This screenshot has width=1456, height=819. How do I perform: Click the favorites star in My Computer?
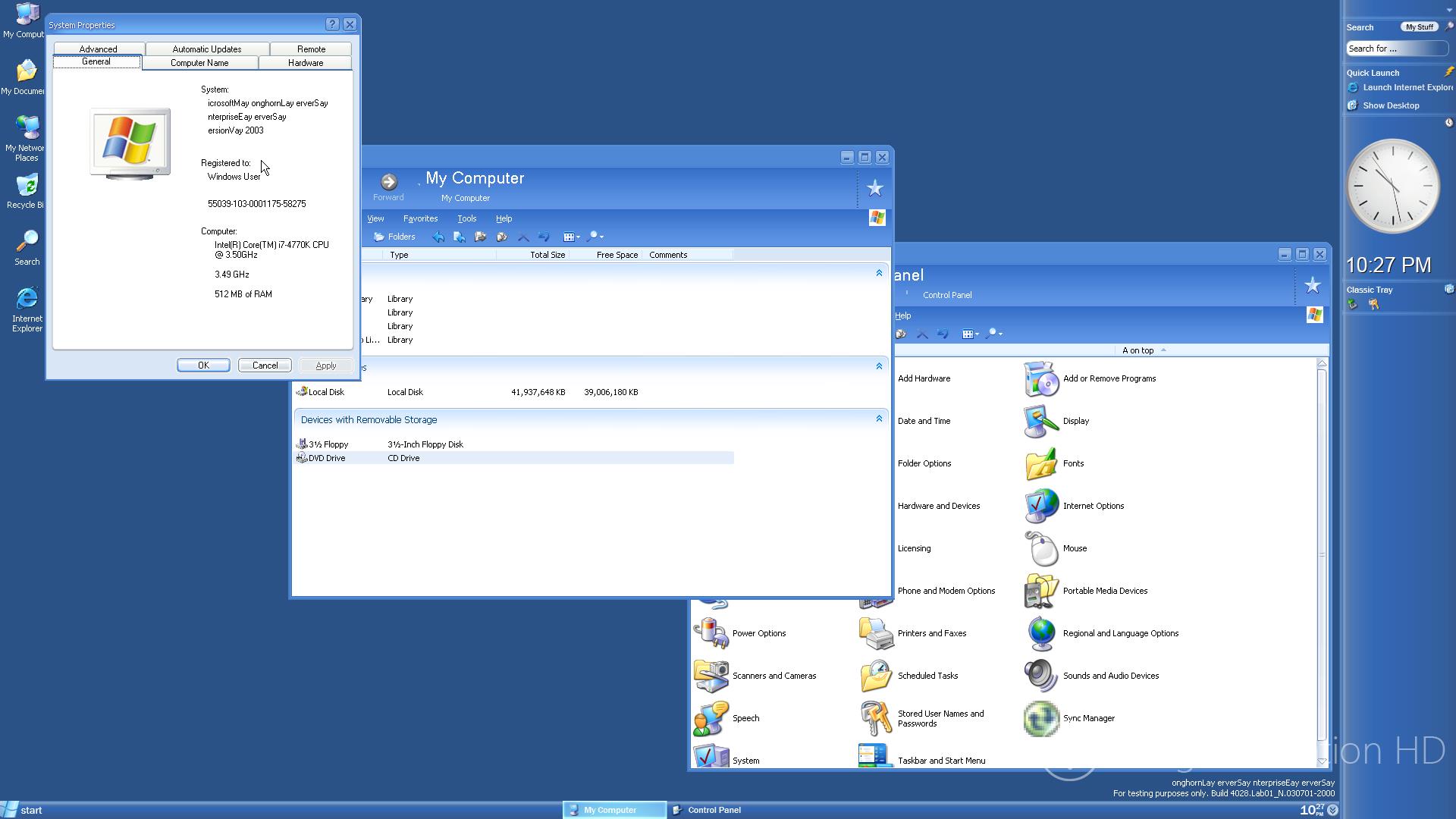coord(874,188)
